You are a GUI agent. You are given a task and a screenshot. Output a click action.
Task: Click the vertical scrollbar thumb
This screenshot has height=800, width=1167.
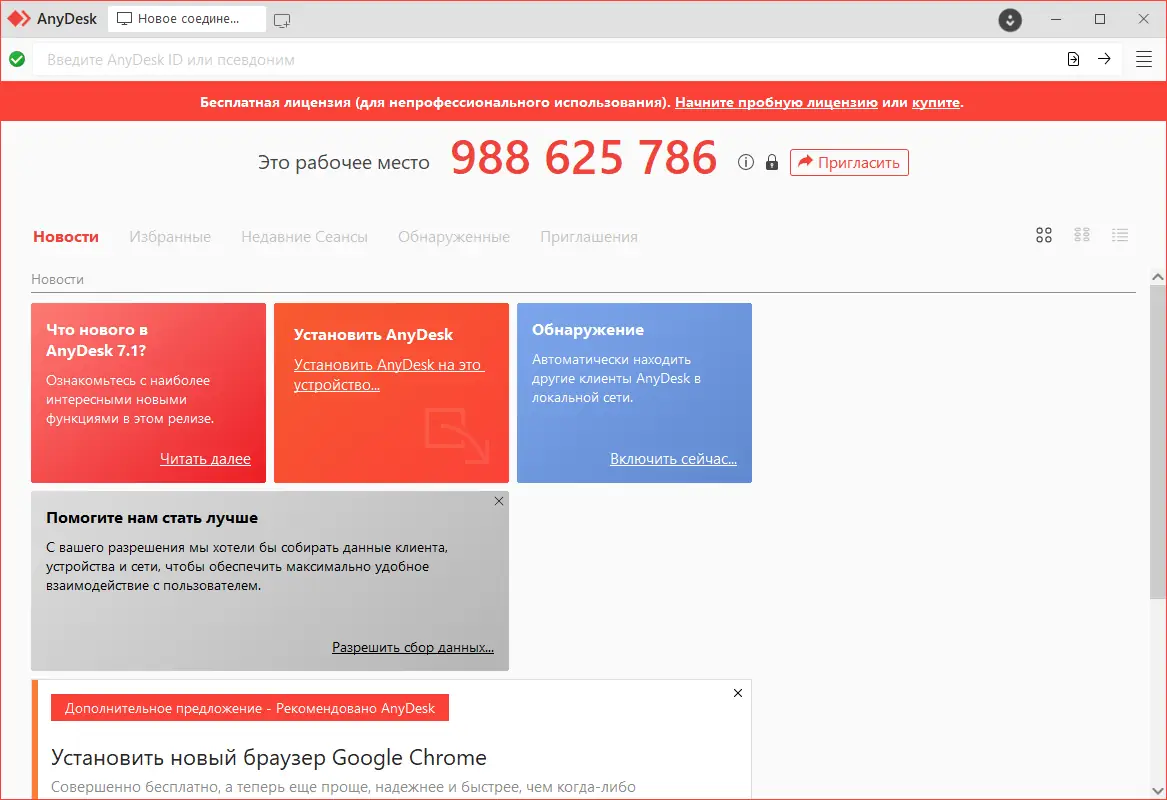point(1157,441)
